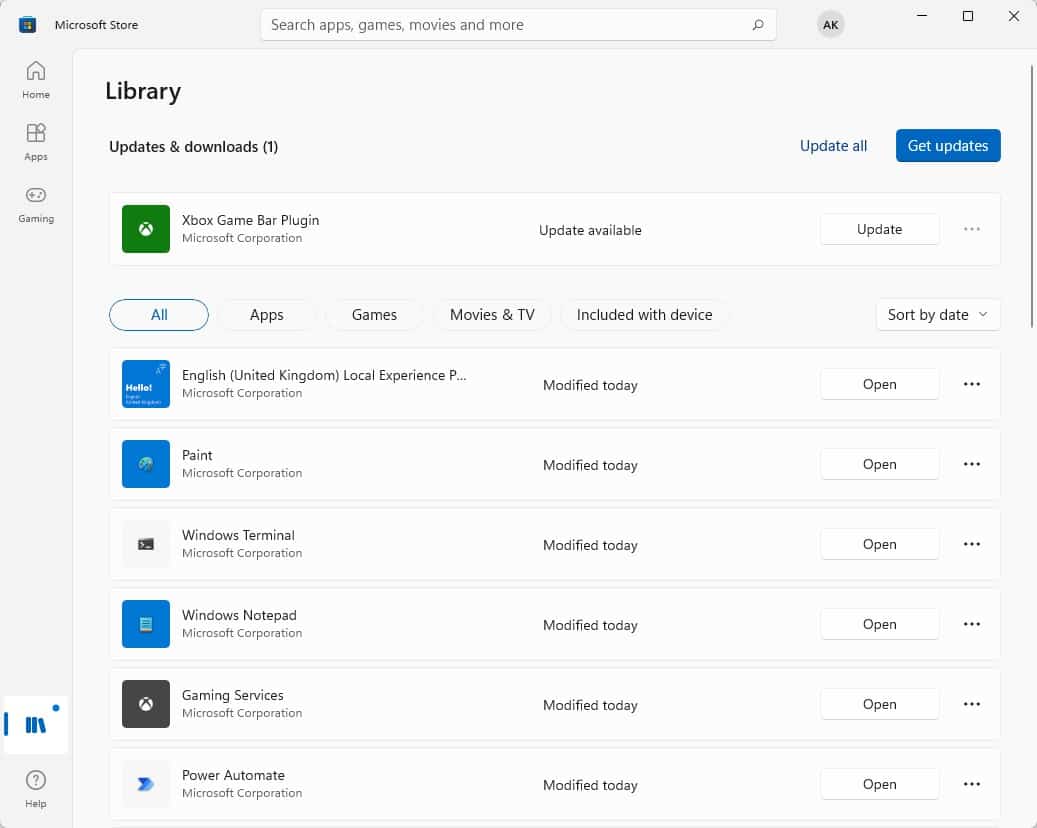Click the Power Automate app icon
Viewport: 1037px width, 828px height.
point(145,784)
